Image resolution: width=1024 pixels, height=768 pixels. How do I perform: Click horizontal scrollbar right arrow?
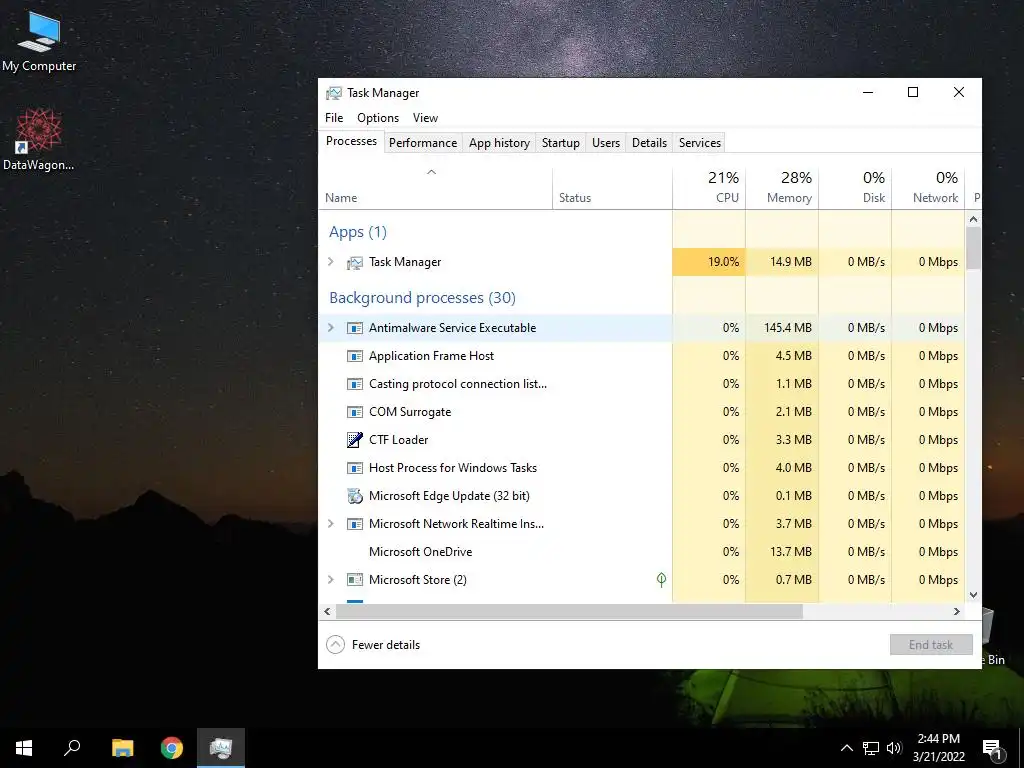click(x=957, y=611)
